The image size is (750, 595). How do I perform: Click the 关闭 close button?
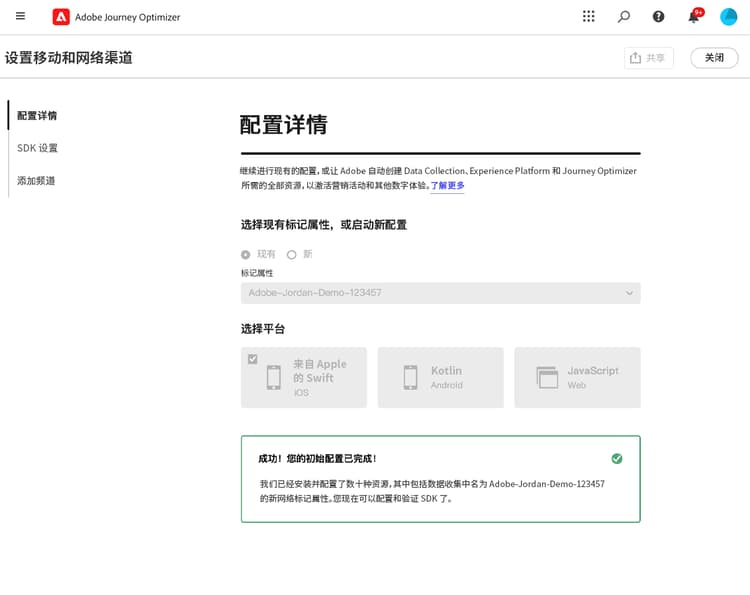pyautogui.click(x=714, y=58)
